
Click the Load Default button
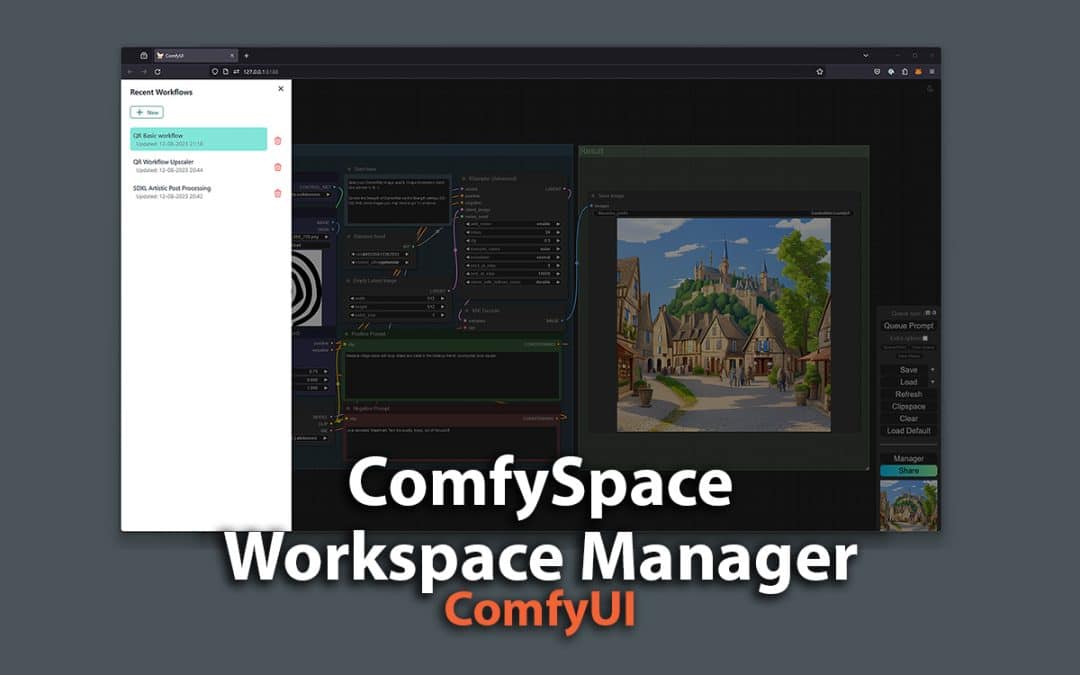click(x=908, y=430)
